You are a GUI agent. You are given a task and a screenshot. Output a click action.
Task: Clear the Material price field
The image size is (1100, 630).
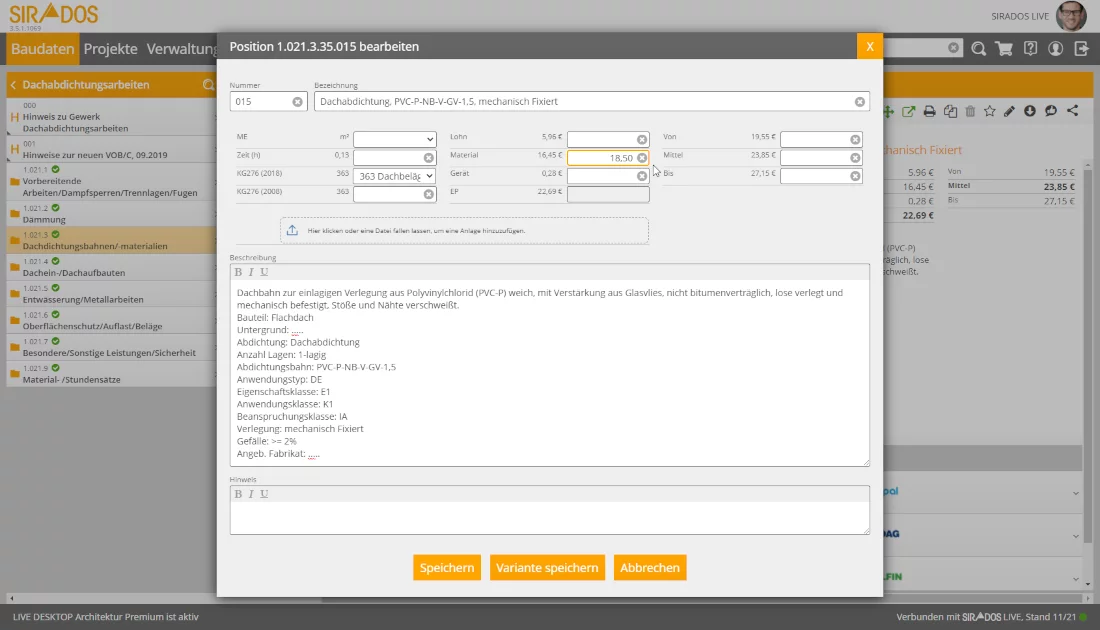coord(642,158)
